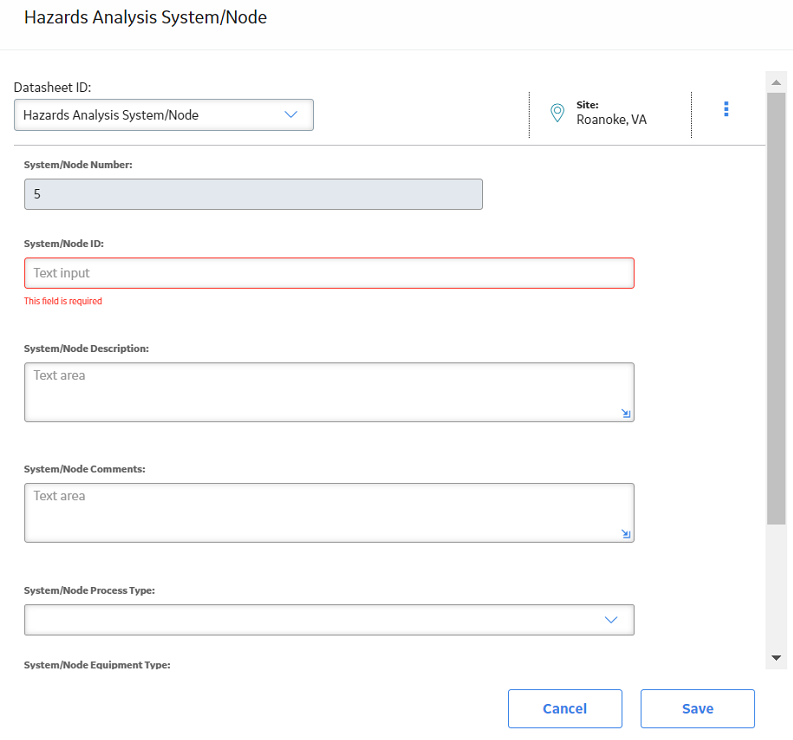The height and width of the screenshot is (740, 793).
Task: Click the 'This field is required' message
Action: click(x=63, y=301)
